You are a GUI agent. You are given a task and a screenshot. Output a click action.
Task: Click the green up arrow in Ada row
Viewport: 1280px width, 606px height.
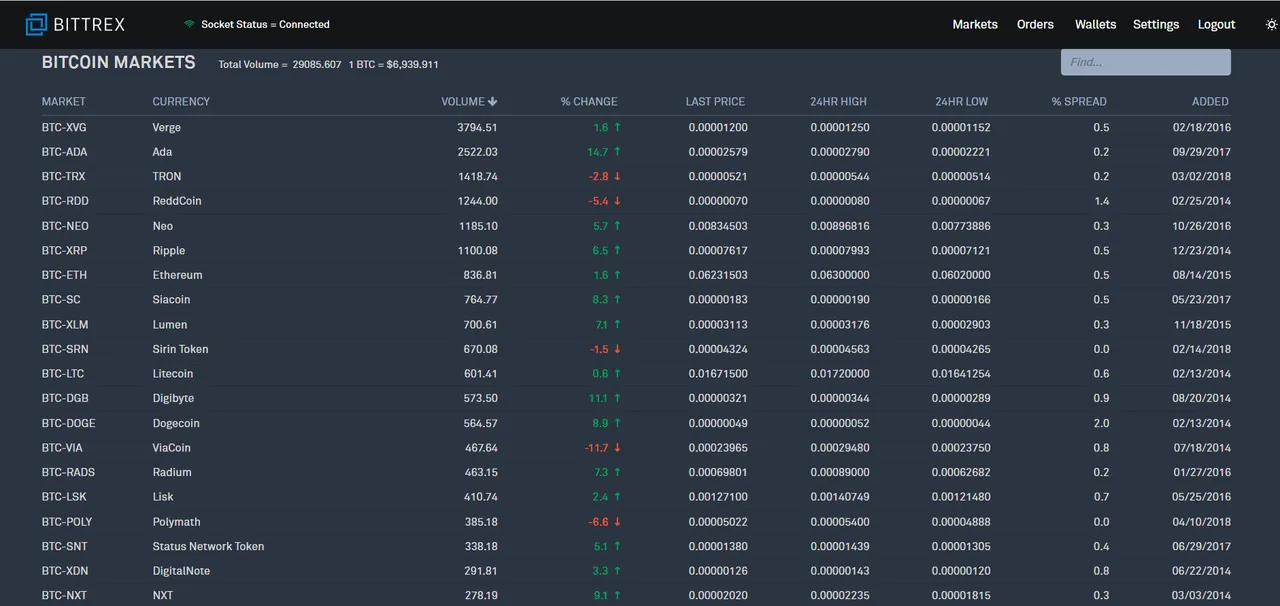[x=617, y=152]
